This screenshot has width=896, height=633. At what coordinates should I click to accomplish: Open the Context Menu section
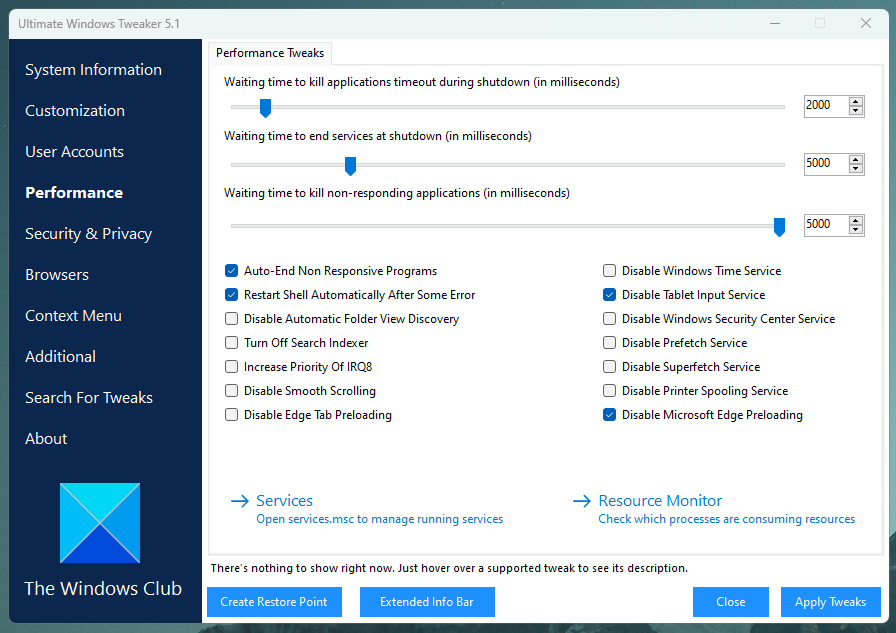click(x=73, y=316)
